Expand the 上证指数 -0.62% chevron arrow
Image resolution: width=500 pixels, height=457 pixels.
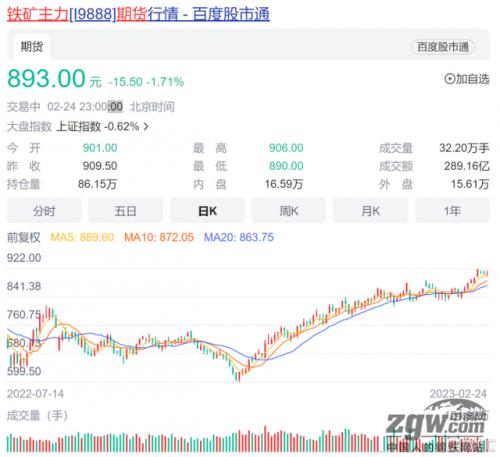pos(146,126)
